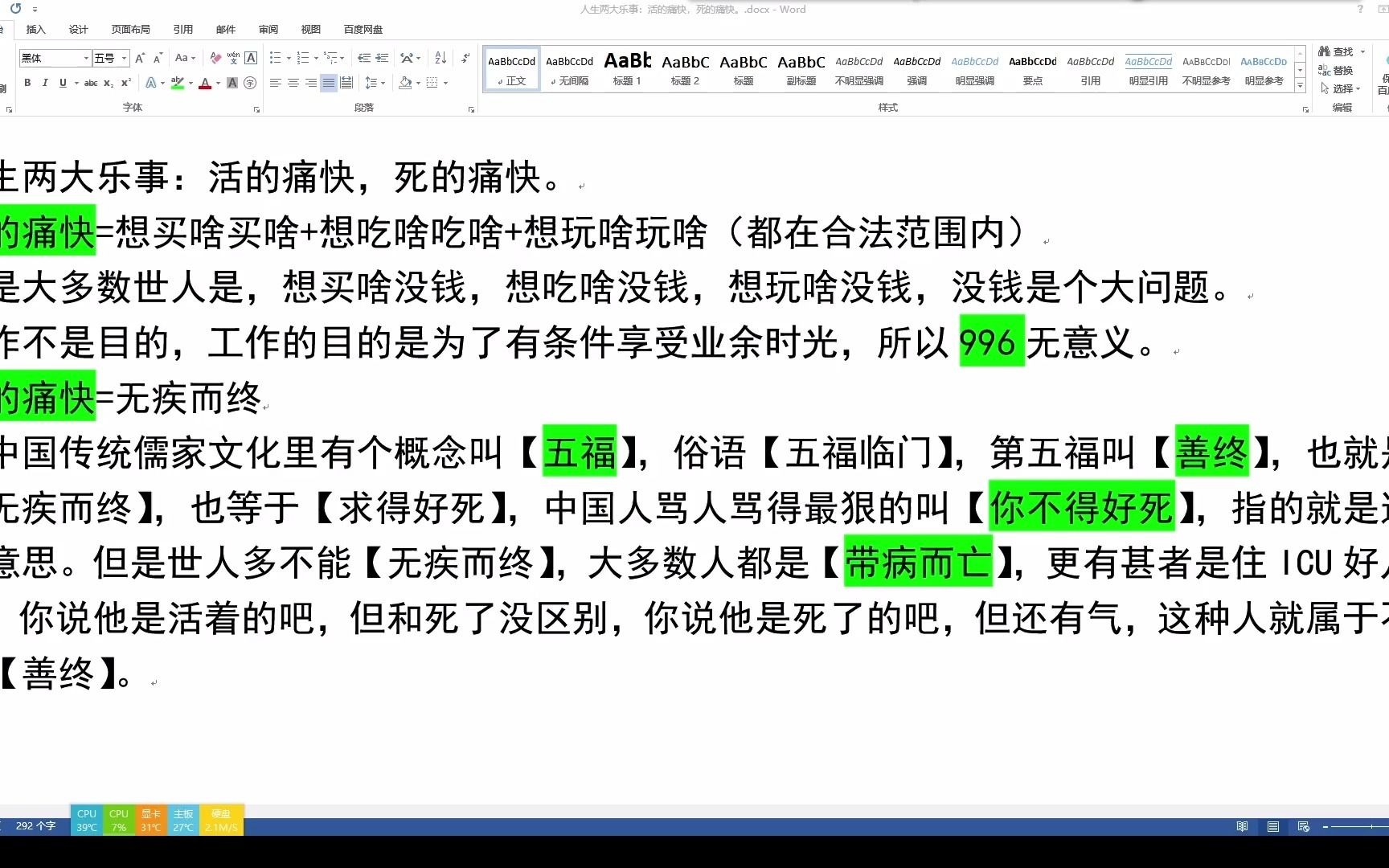Toggle justify alignment
Viewport: 1389px width, 868px height.
(x=329, y=83)
